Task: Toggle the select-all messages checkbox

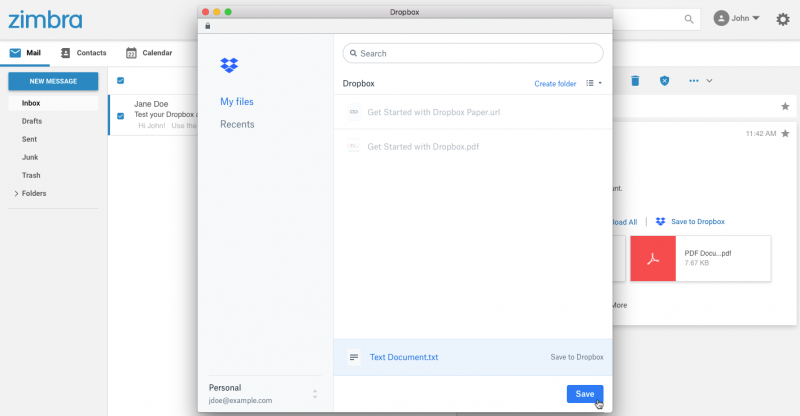Action: (120, 81)
